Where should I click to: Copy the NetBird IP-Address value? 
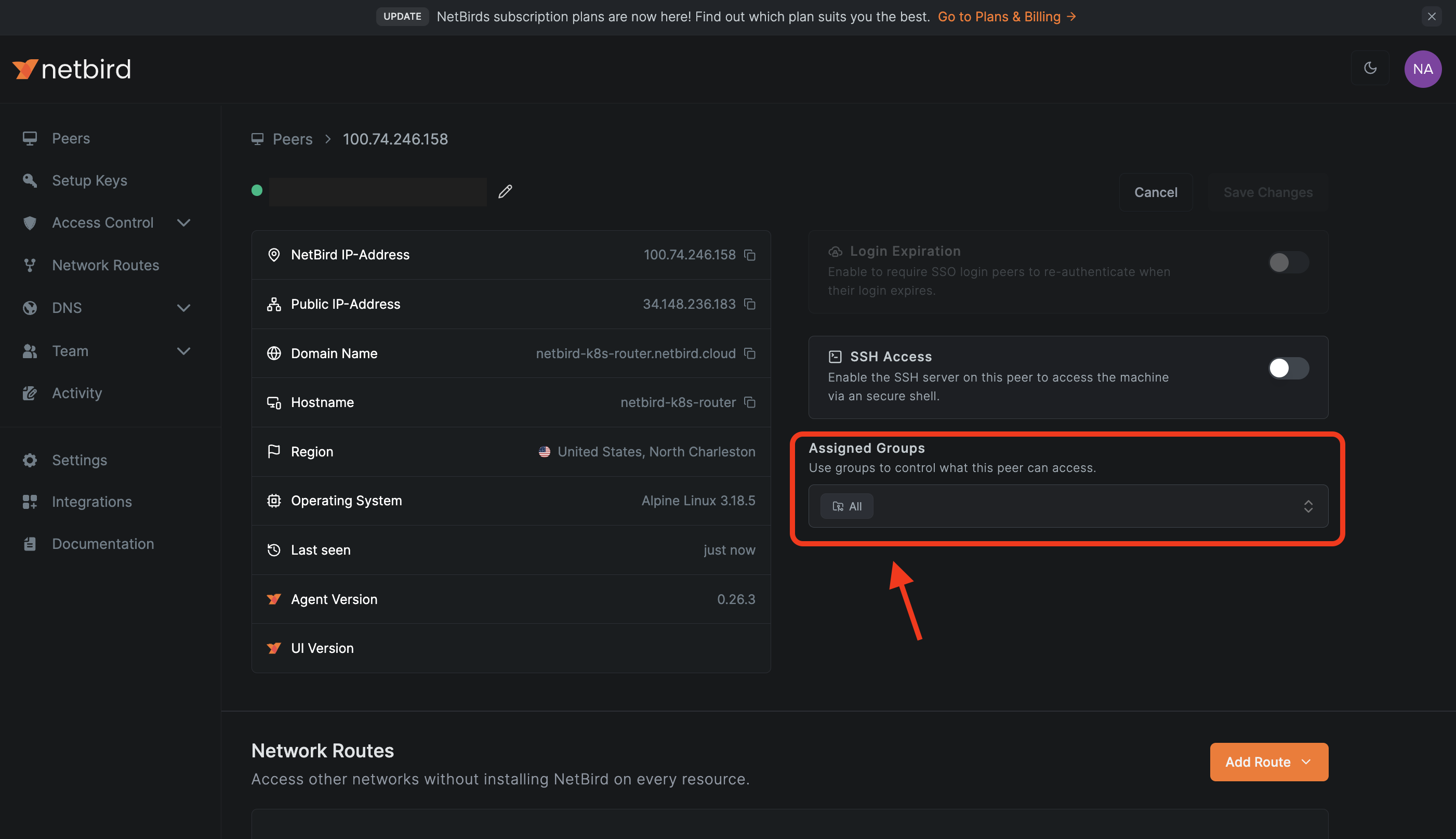749,255
